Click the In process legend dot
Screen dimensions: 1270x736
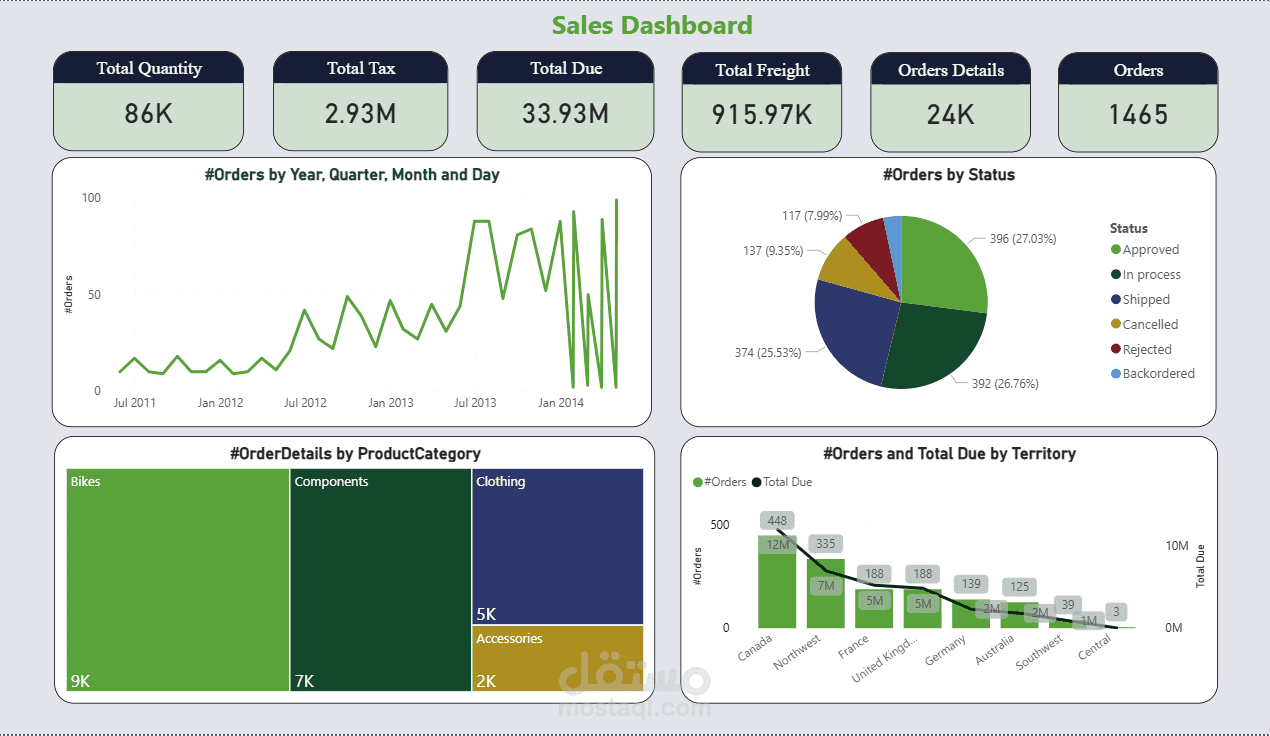pyautogui.click(x=1117, y=274)
